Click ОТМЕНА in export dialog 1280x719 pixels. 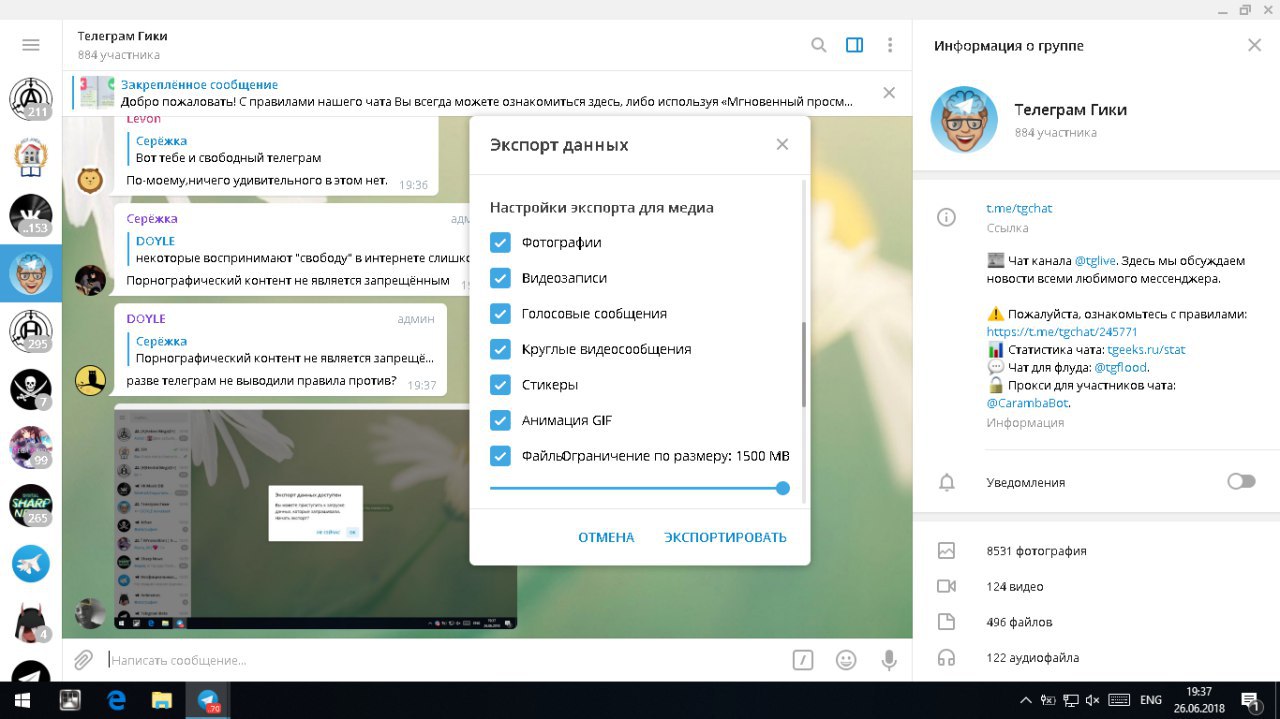click(x=606, y=537)
